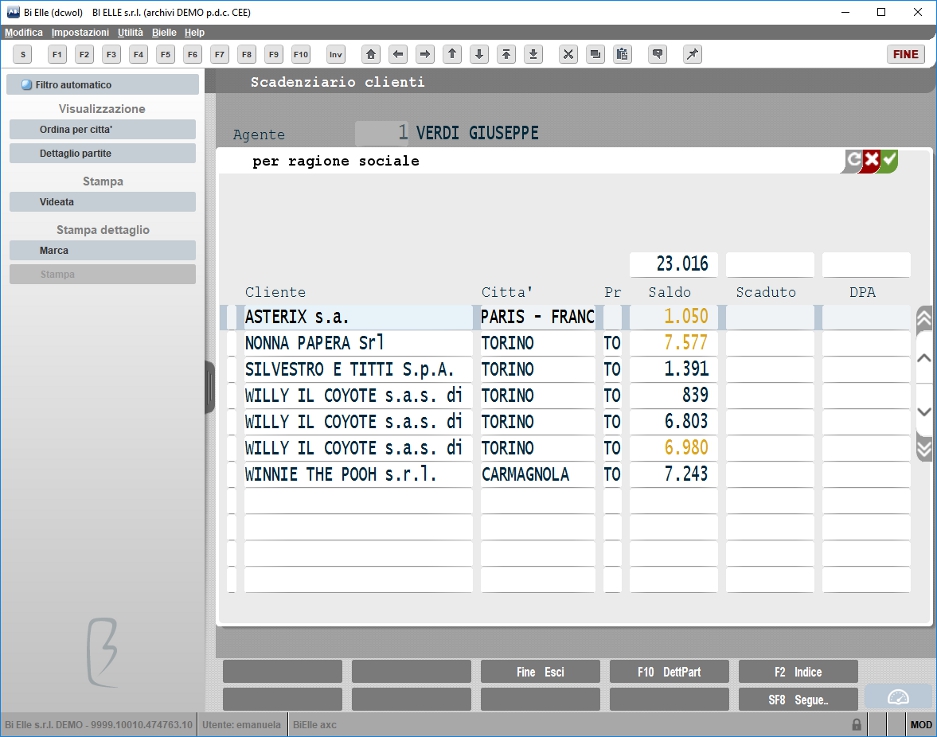Click the F10 DettPart button

[669, 672]
